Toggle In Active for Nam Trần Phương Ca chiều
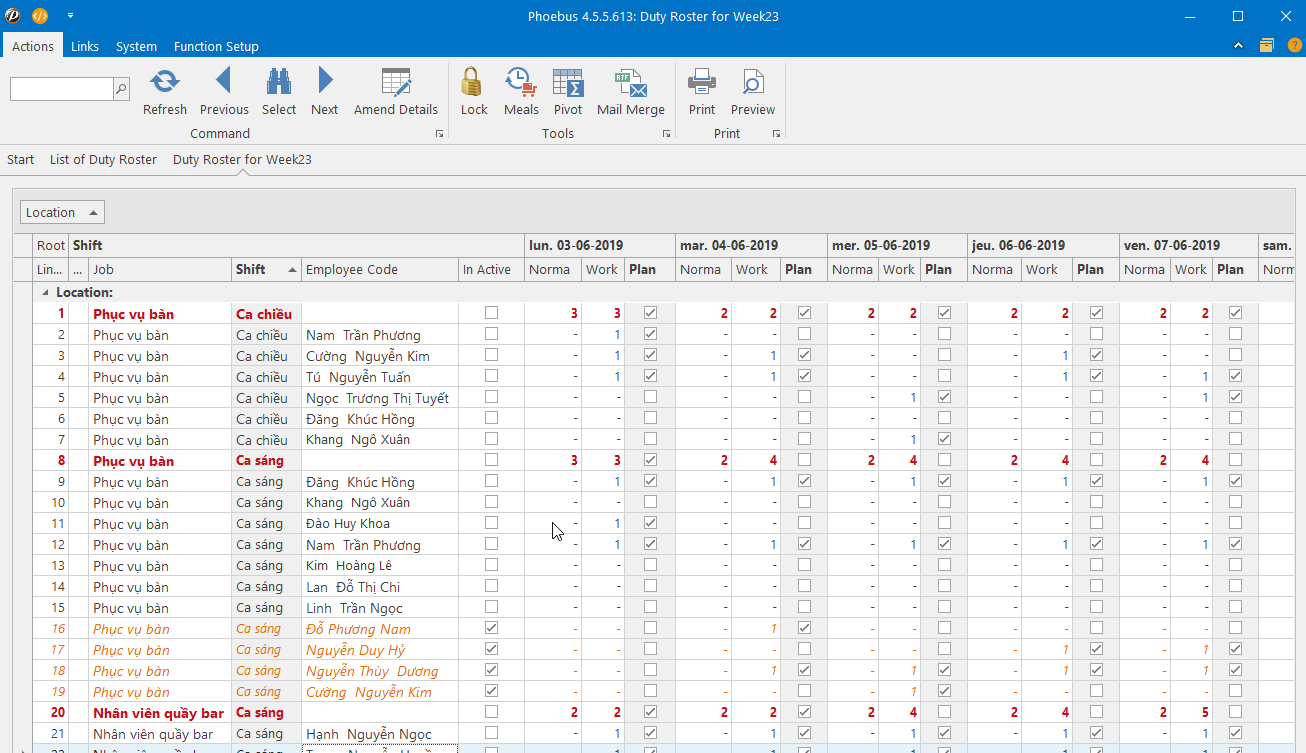Viewport: 1306px width, 753px height. click(491, 334)
